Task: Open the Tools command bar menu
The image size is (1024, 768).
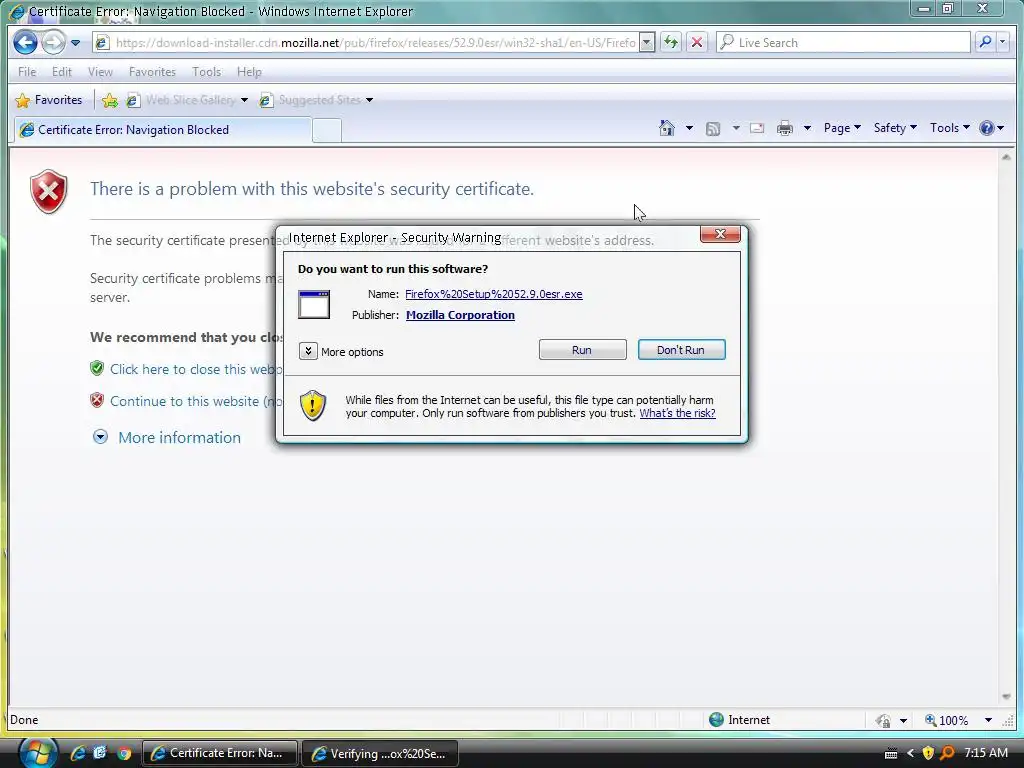Action: tap(950, 128)
